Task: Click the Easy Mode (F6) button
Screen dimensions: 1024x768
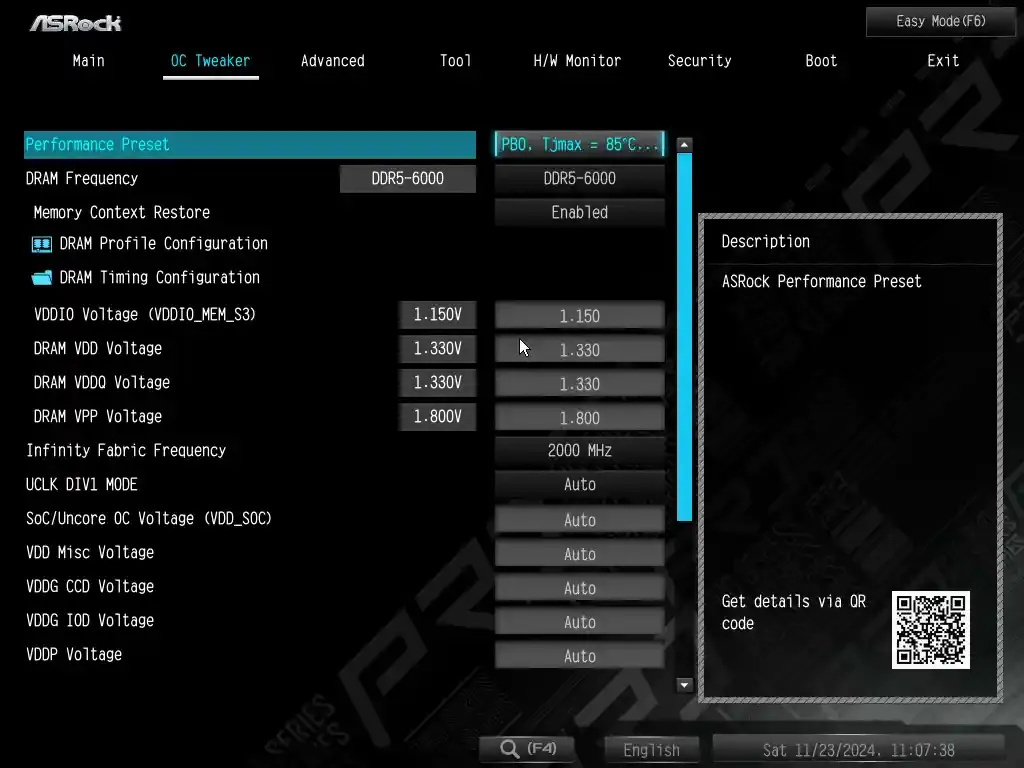Action: [940, 21]
